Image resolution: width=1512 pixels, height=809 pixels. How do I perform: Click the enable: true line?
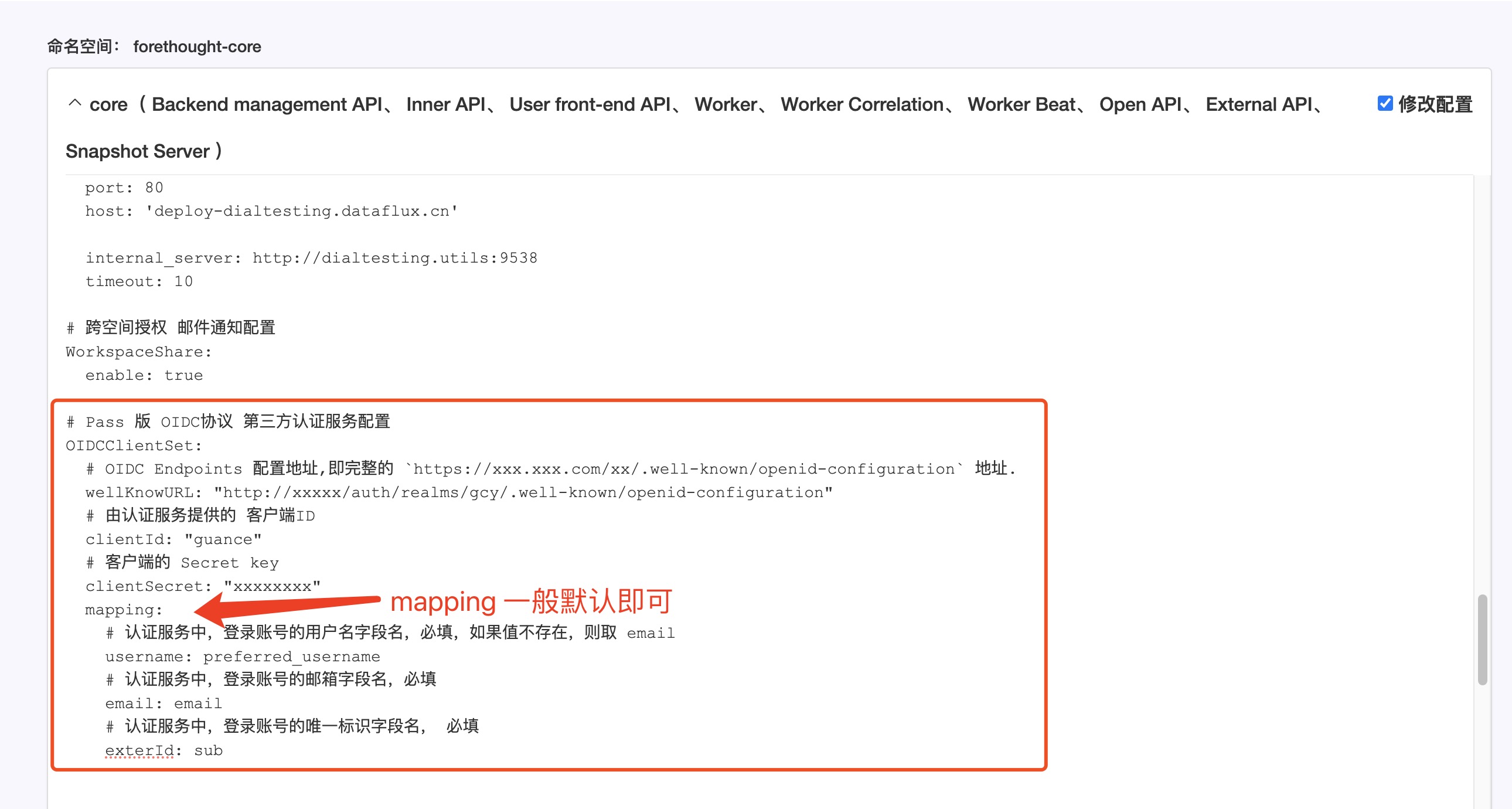coord(144,375)
